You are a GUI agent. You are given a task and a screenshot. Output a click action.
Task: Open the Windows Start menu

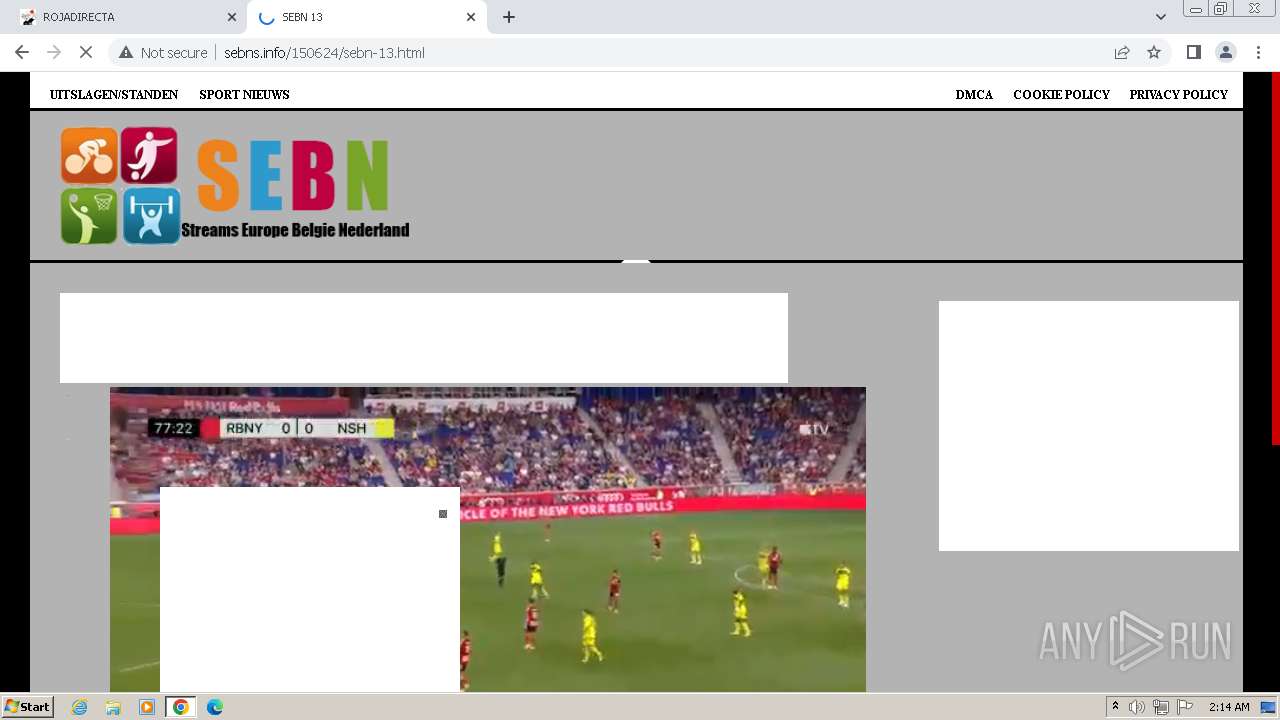pyautogui.click(x=27, y=707)
